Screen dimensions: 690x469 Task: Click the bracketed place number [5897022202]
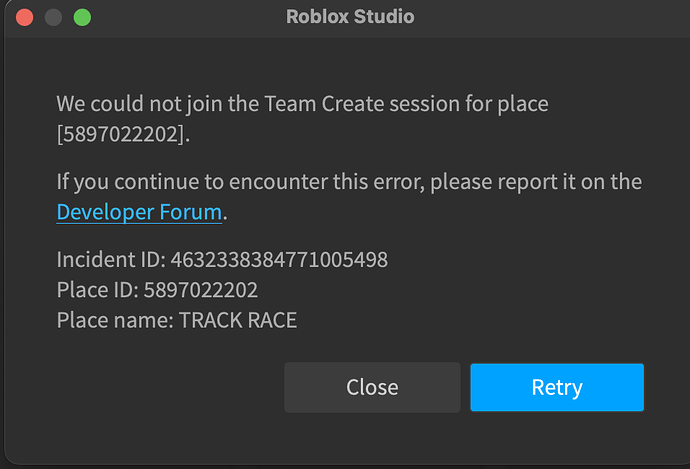coord(123,134)
